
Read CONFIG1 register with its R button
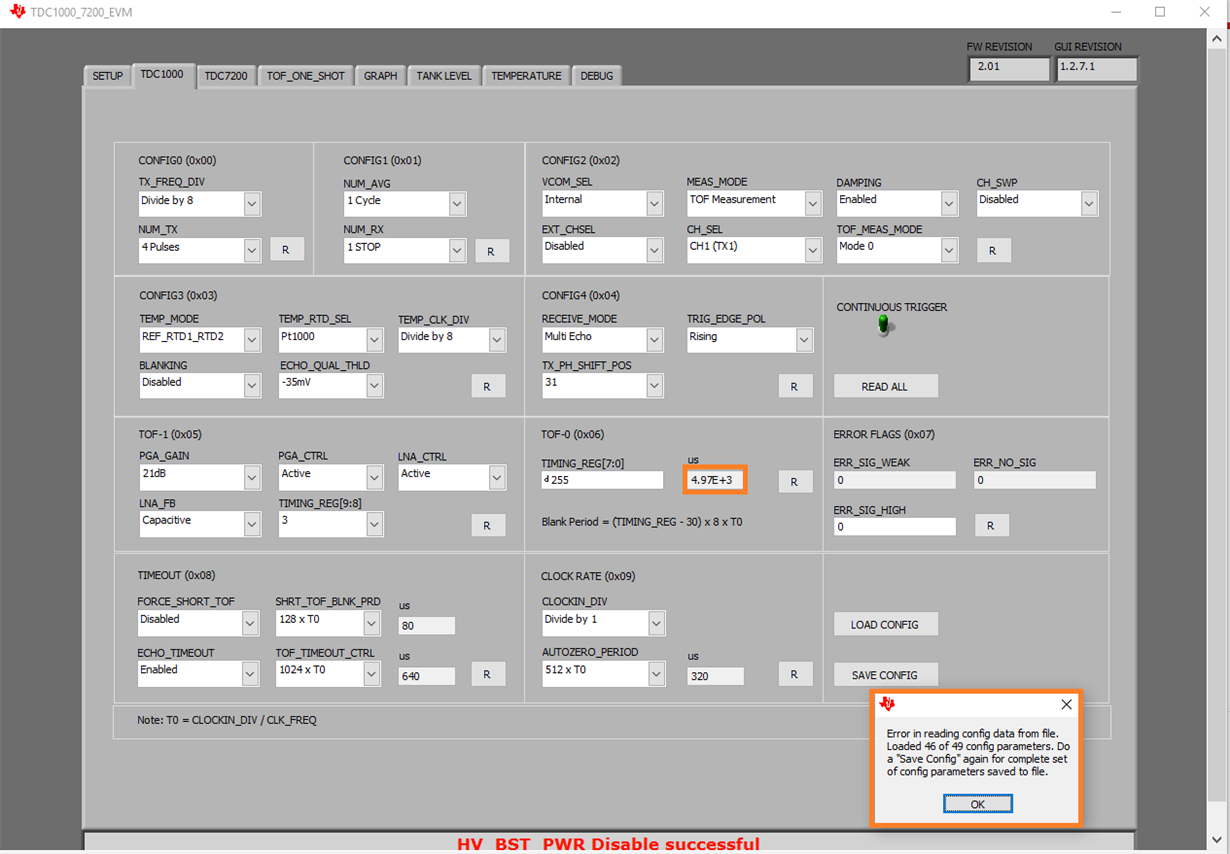click(491, 251)
